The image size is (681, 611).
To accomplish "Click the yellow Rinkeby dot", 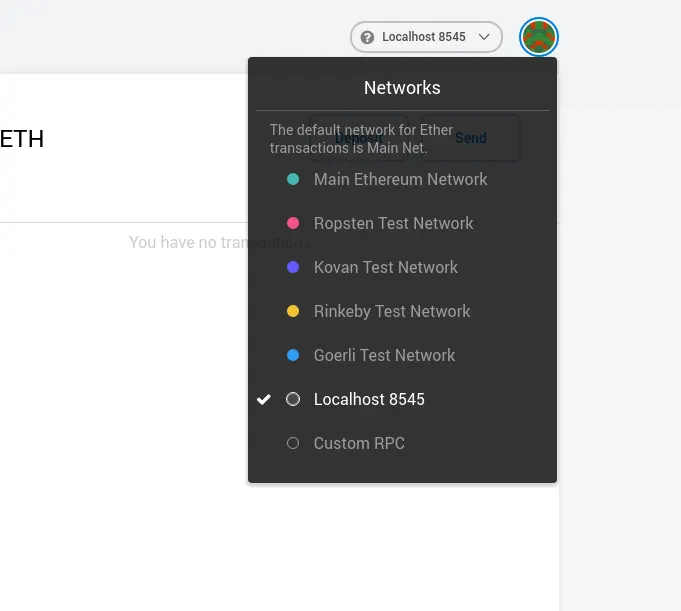I will tap(293, 311).
